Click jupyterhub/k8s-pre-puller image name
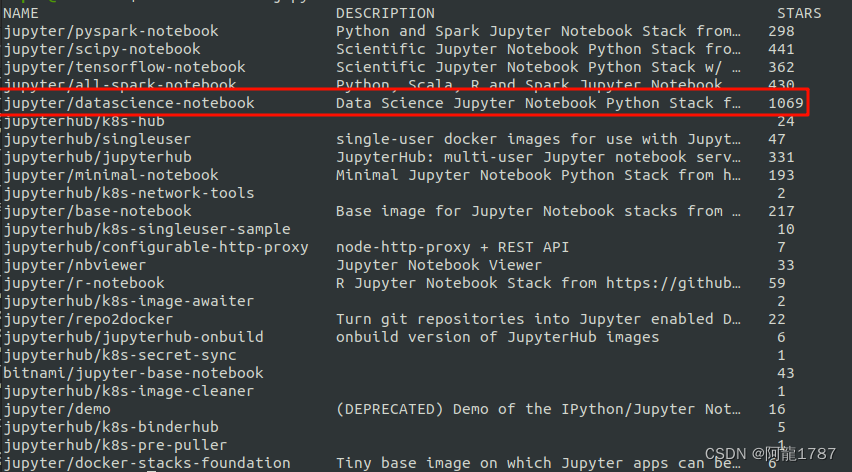The height and width of the screenshot is (472, 852). 115,445
